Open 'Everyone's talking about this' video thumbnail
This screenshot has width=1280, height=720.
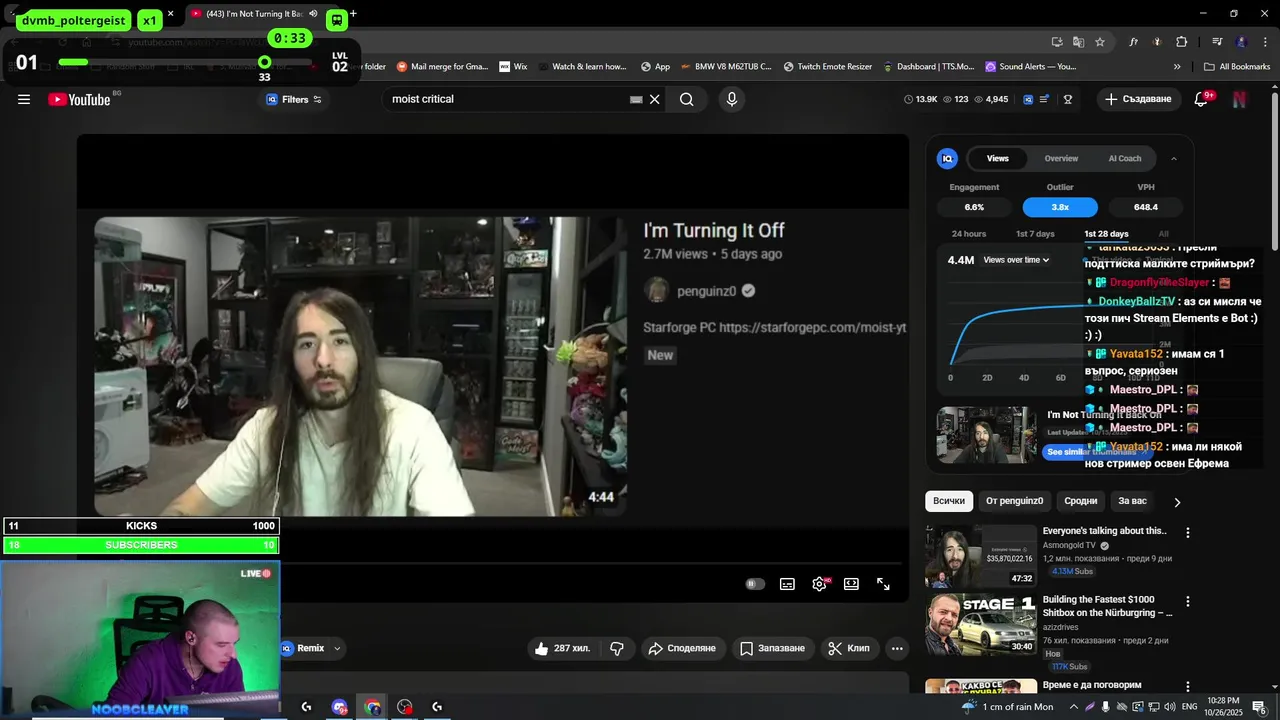pyautogui.click(x=981, y=555)
